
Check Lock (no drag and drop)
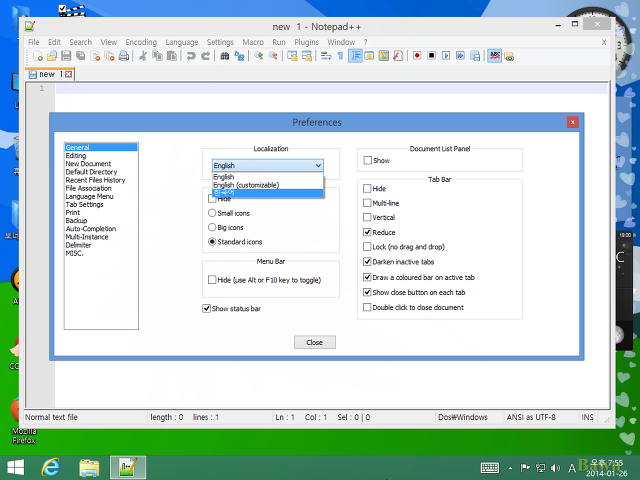367,247
